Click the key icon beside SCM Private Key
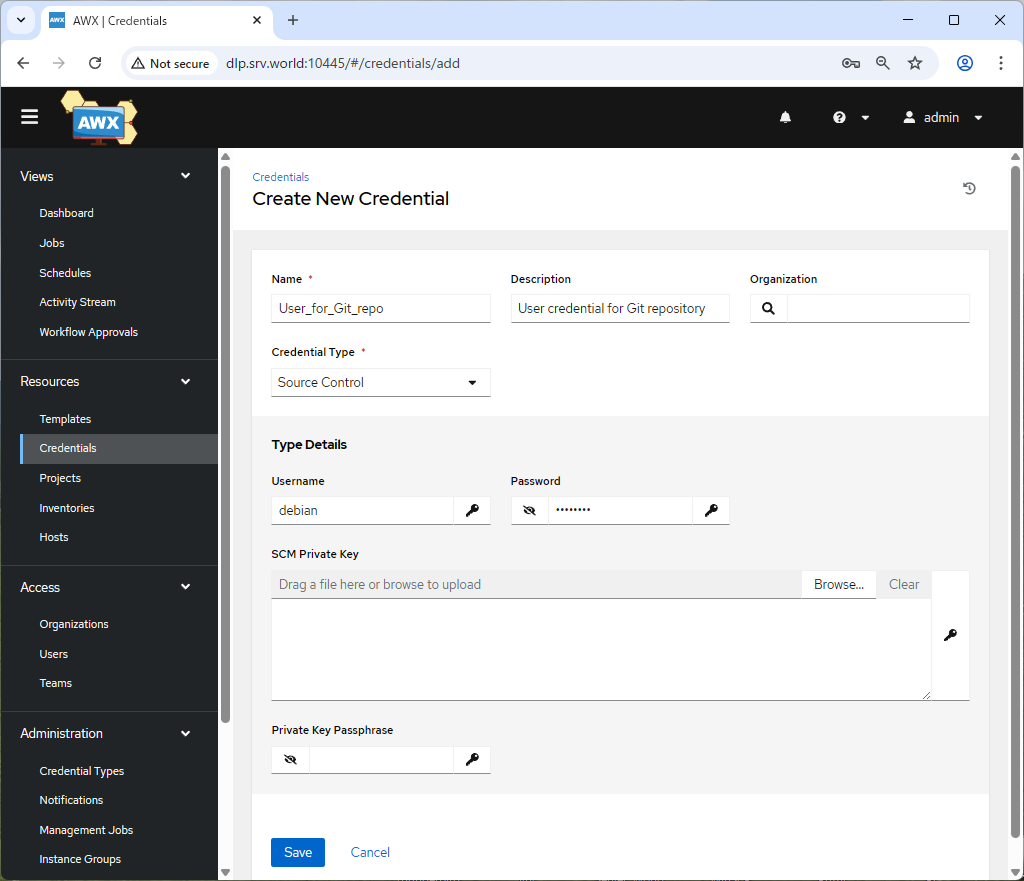 click(x=950, y=635)
